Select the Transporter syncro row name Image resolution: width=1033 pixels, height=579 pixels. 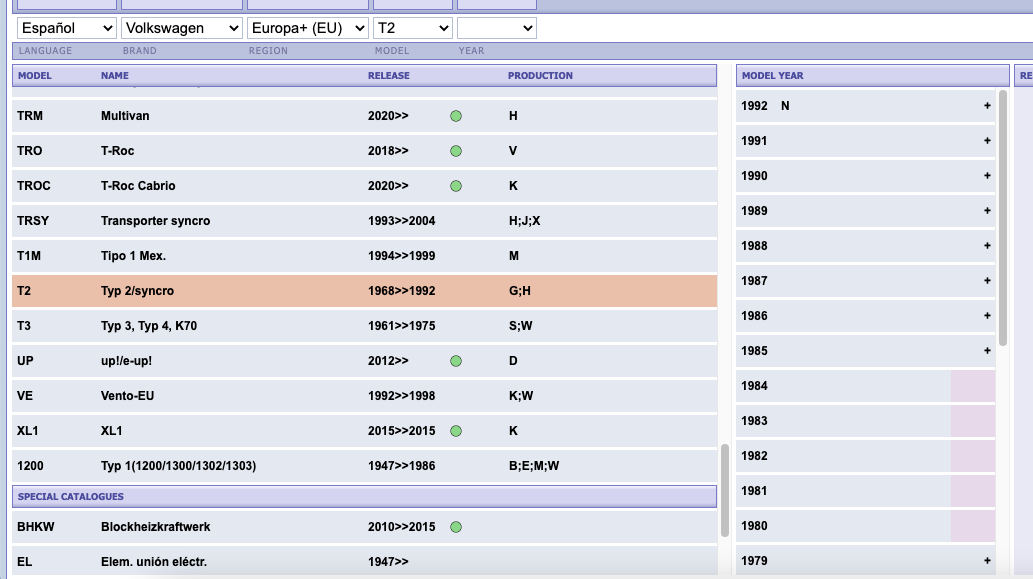155,221
